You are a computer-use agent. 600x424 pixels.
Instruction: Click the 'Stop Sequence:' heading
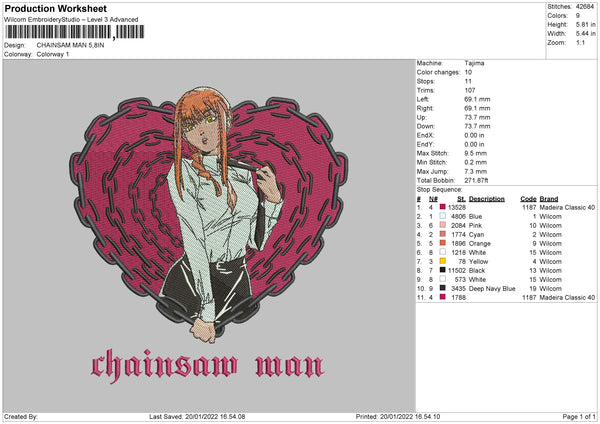coord(439,190)
